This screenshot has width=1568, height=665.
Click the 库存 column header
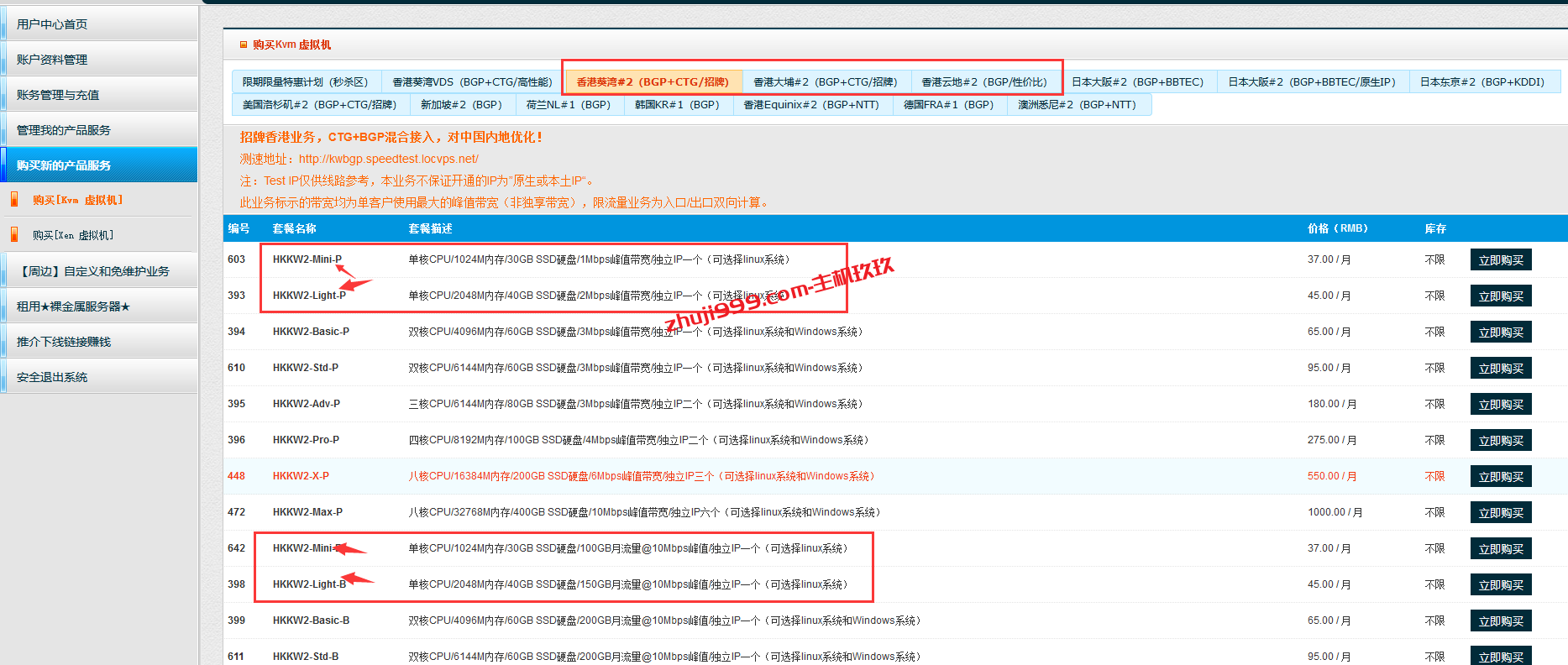click(1435, 228)
